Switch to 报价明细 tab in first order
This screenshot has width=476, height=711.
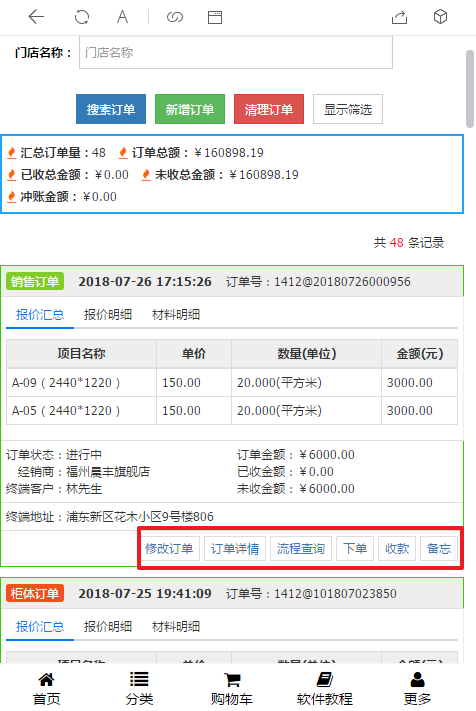(108, 315)
